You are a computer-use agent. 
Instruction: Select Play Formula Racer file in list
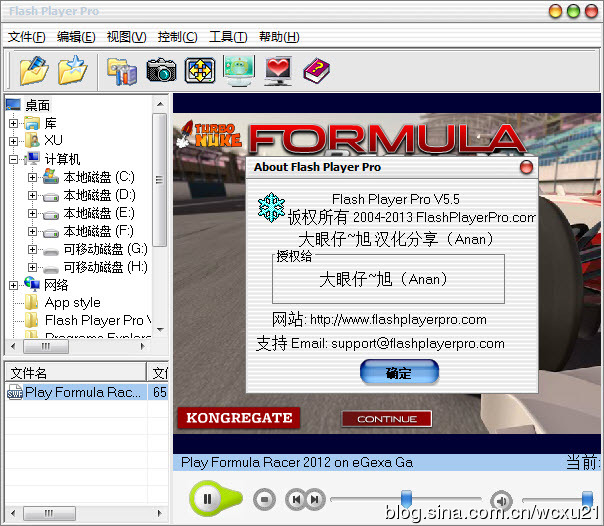pos(80,393)
